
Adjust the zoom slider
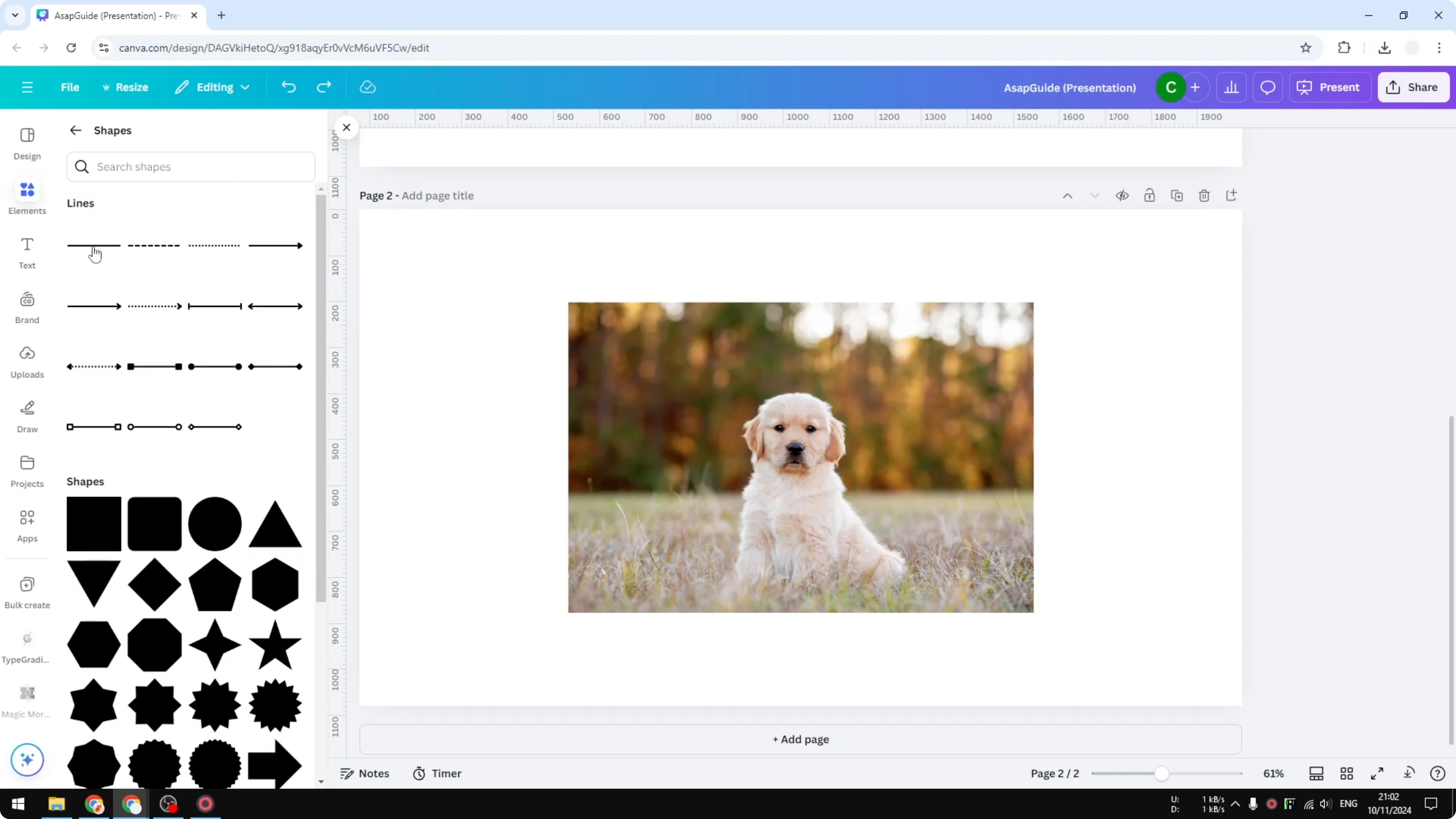click(x=1163, y=773)
